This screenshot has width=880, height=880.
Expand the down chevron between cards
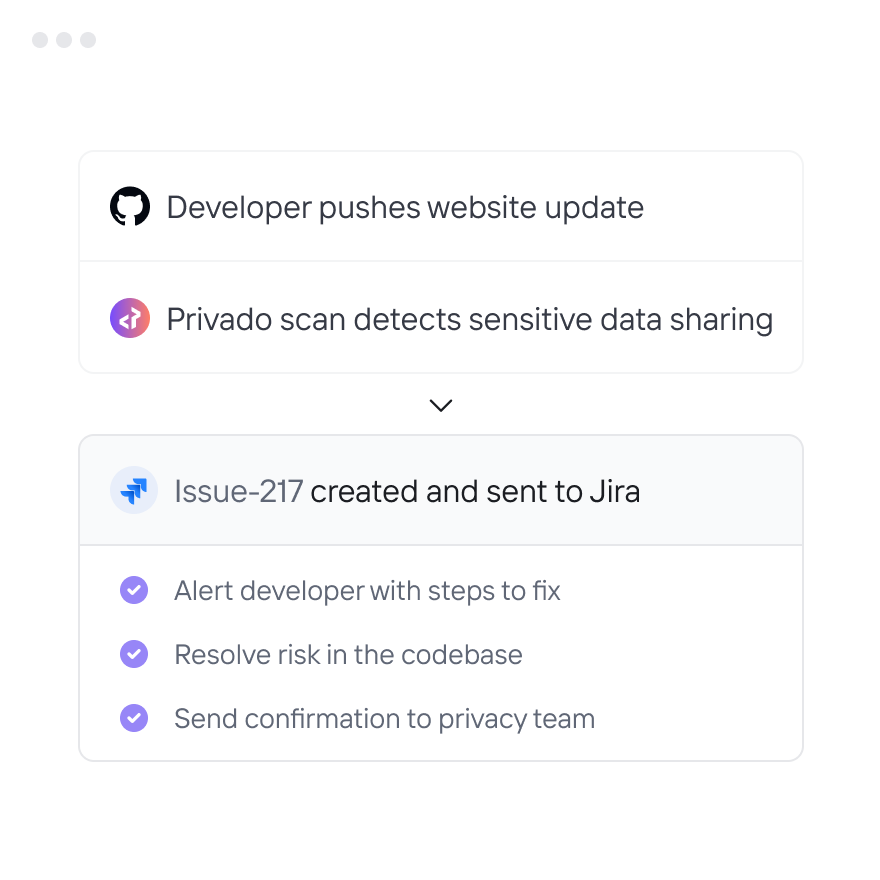tap(440, 405)
